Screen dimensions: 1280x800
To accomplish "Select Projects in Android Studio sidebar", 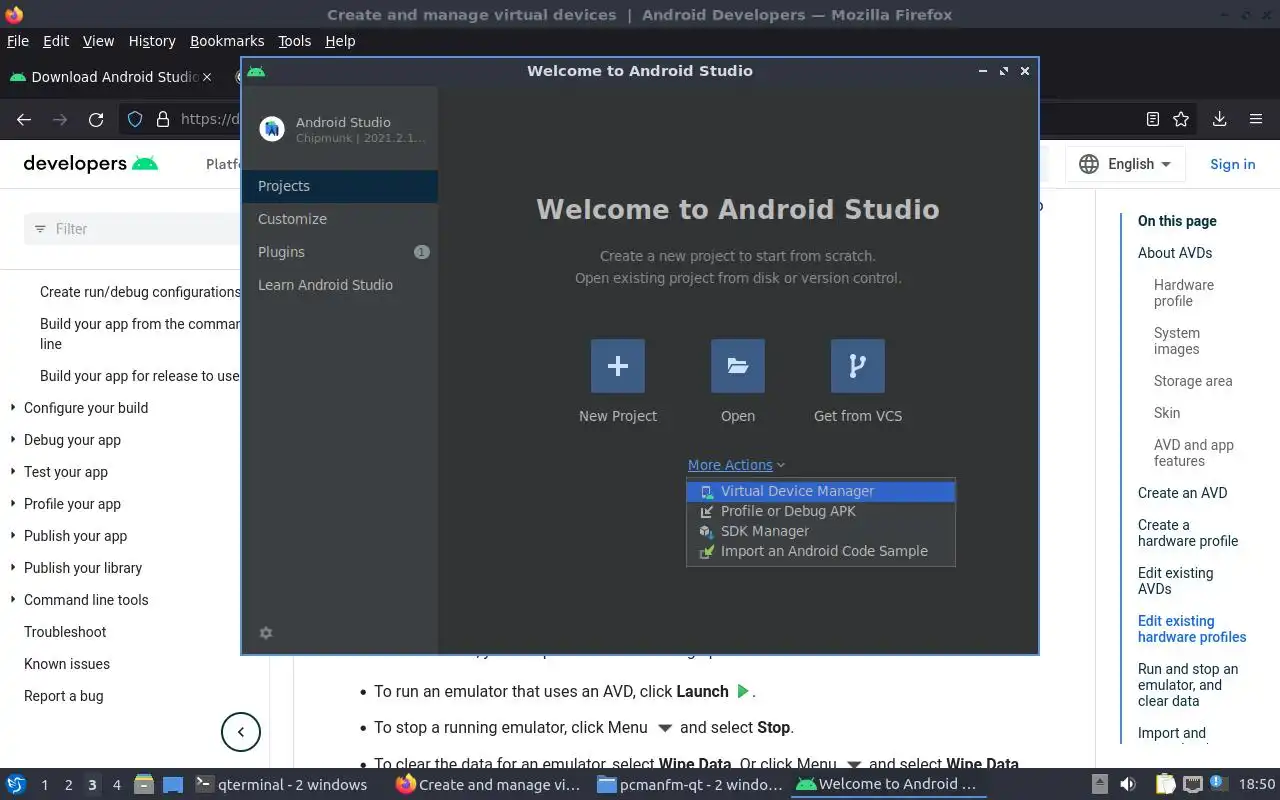I will click(340, 186).
